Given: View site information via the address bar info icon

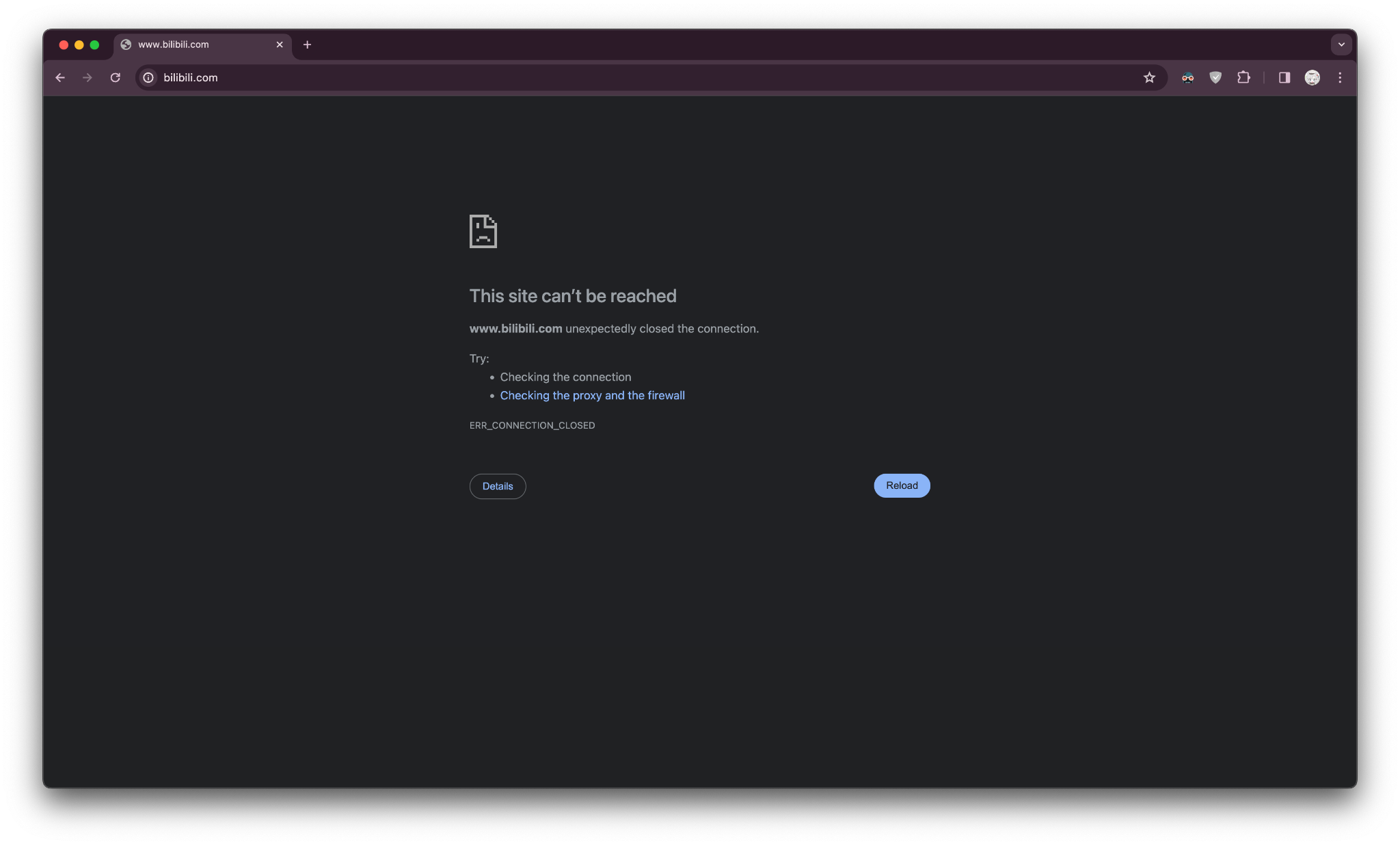Looking at the screenshot, I should (148, 77).
